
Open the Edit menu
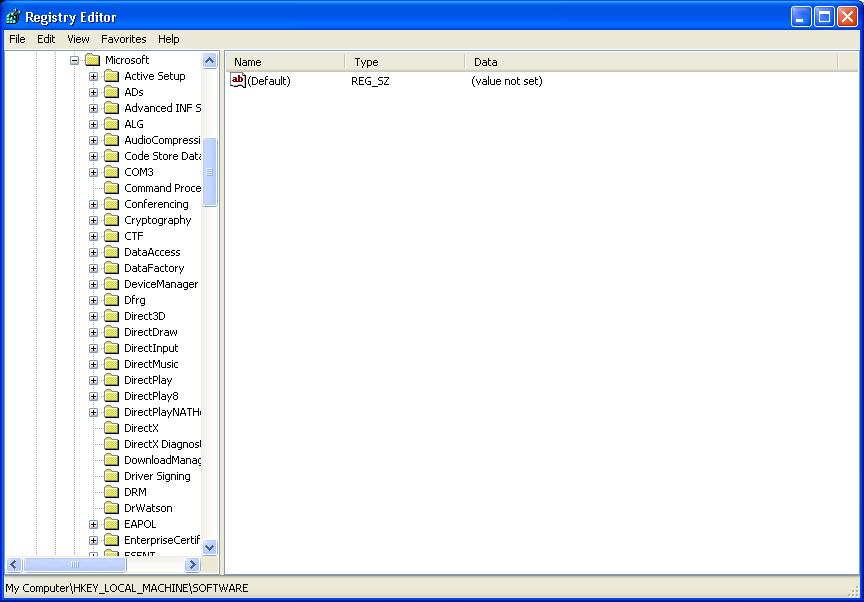tap(46, 39)
